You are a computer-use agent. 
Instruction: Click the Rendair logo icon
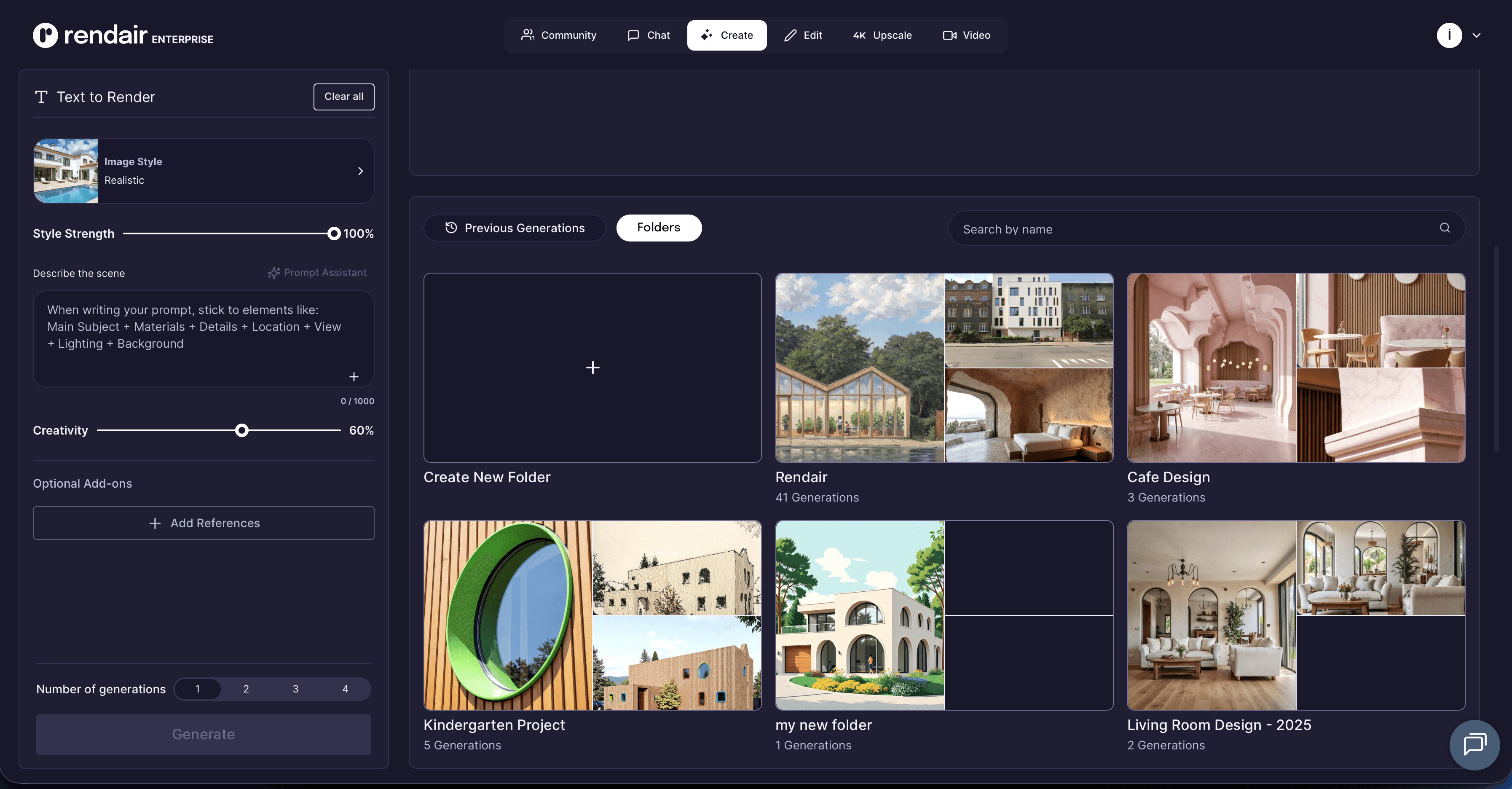point(45,35)
